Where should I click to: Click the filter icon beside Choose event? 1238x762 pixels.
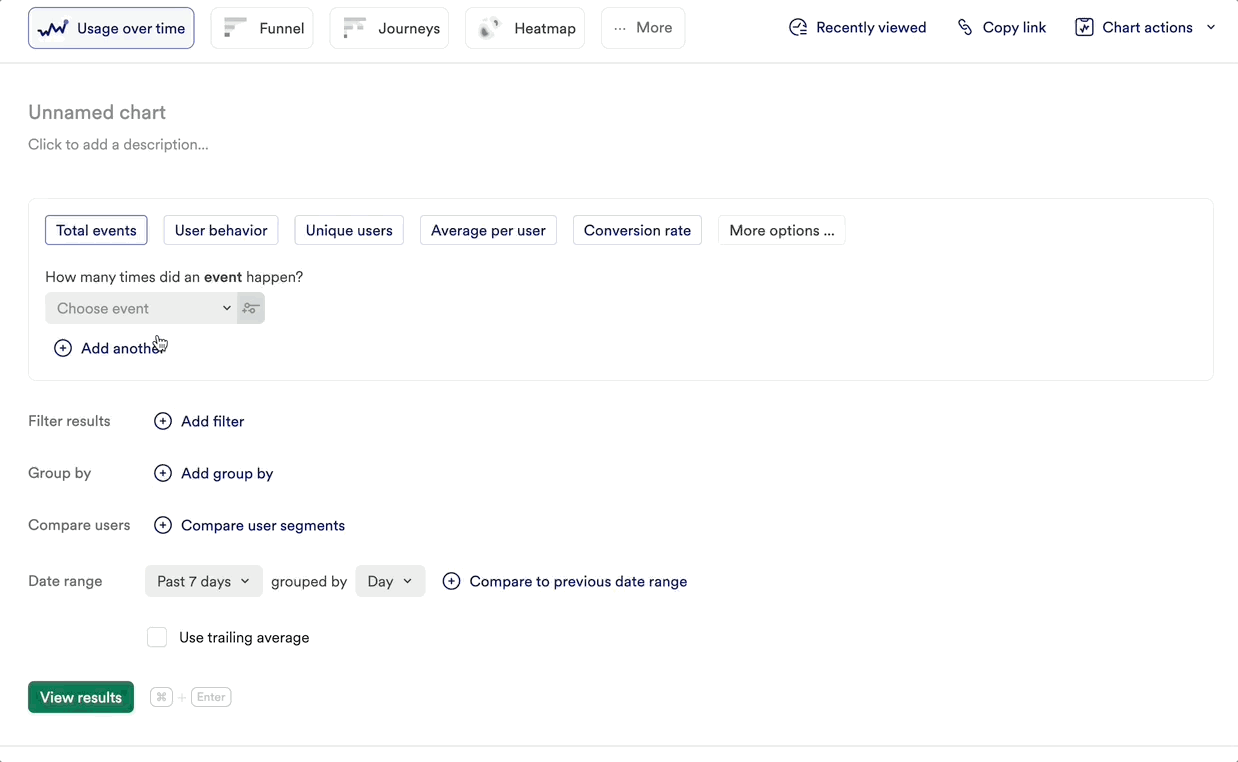pos(250,308)
